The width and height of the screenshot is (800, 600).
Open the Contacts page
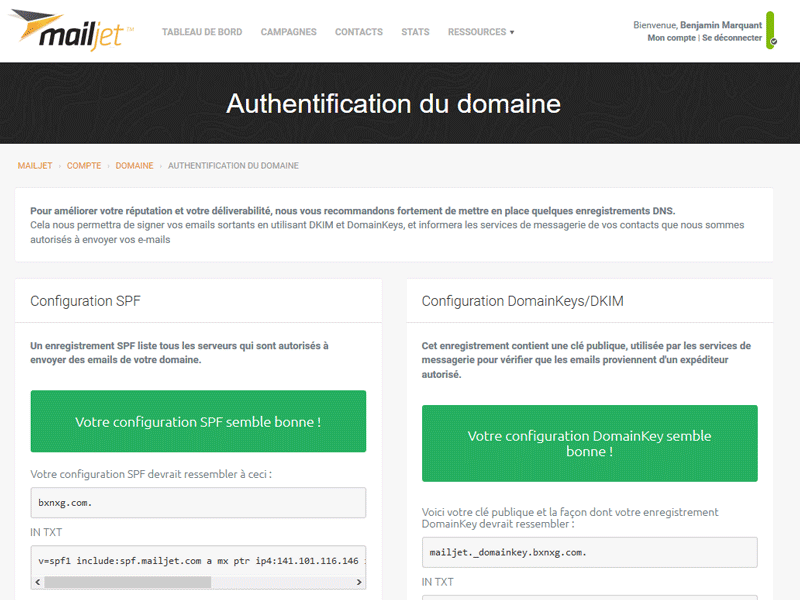pos(359,32)
